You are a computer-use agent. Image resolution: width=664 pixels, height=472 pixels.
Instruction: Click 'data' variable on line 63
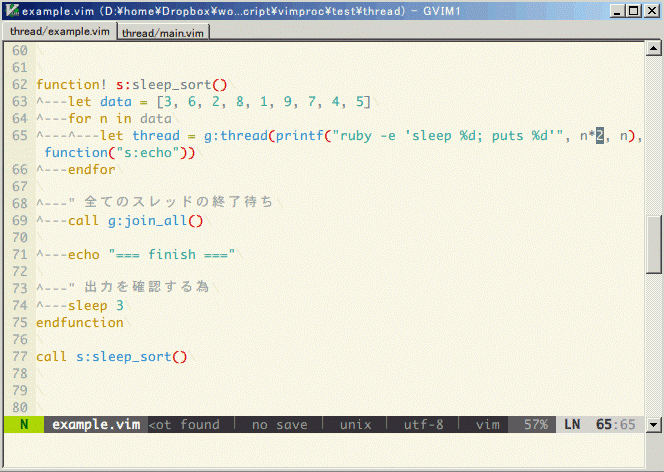[116, 102]
